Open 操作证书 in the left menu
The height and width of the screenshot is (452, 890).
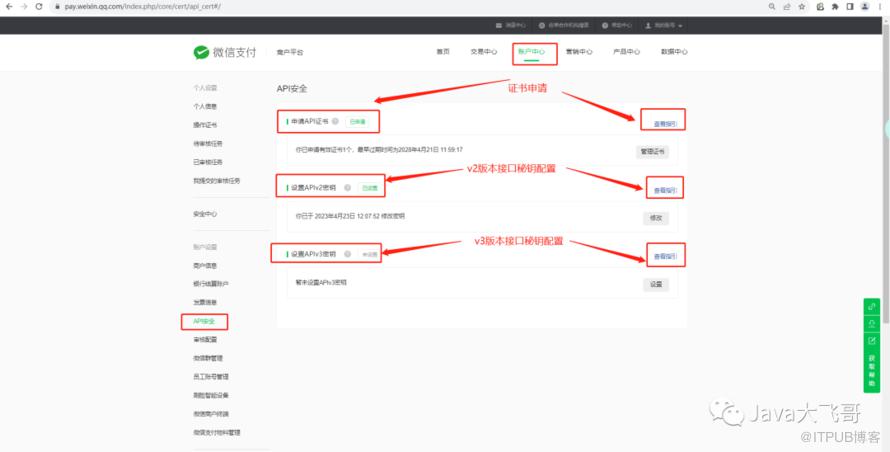point(205,125)
